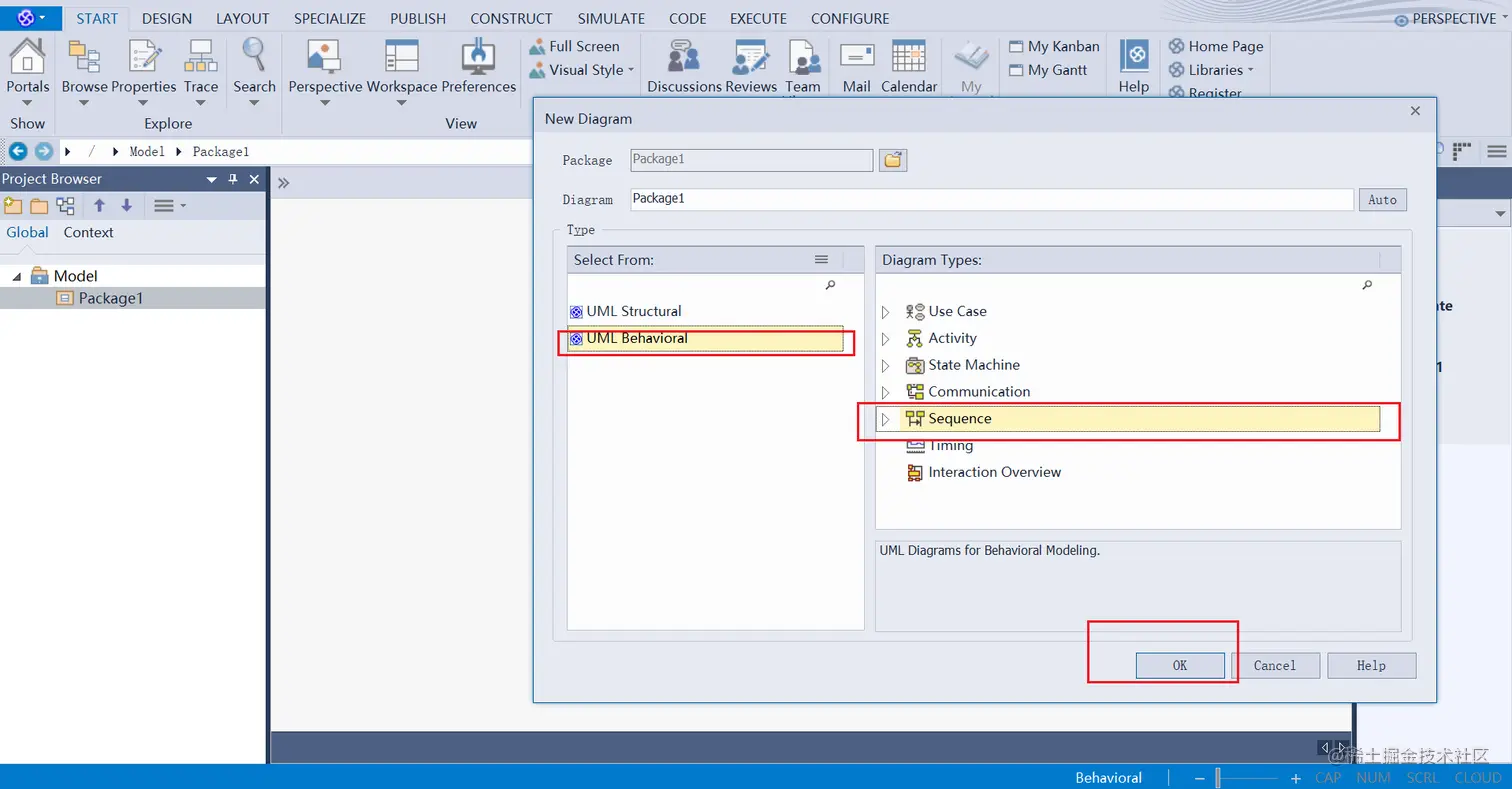The width and height of the screenshot is (1512, 789).
Task: Select the Interaction Overview diagram type
Action: click(x=984, y=472)
